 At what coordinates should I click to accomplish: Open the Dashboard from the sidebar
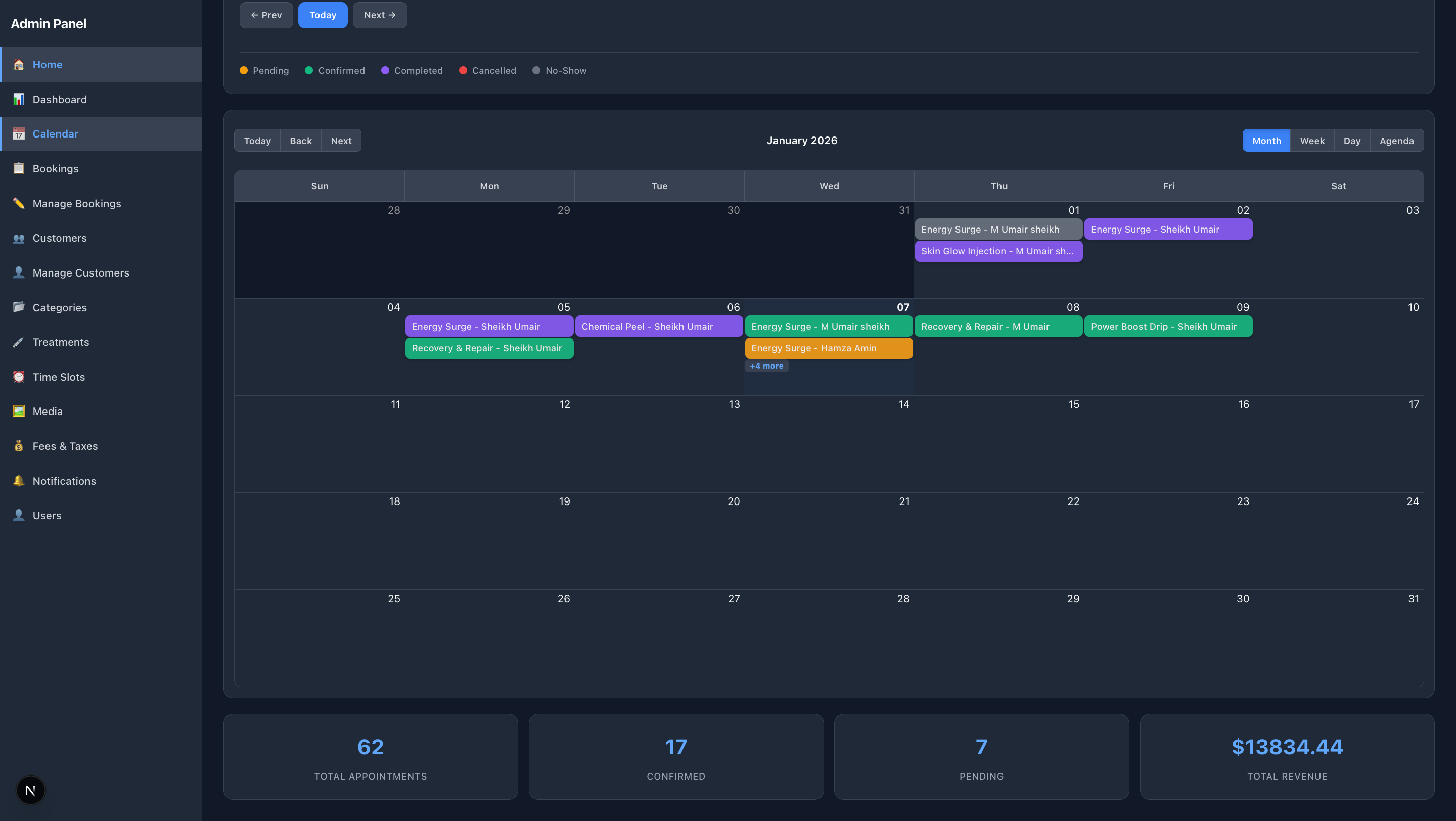tap(59, 100)
